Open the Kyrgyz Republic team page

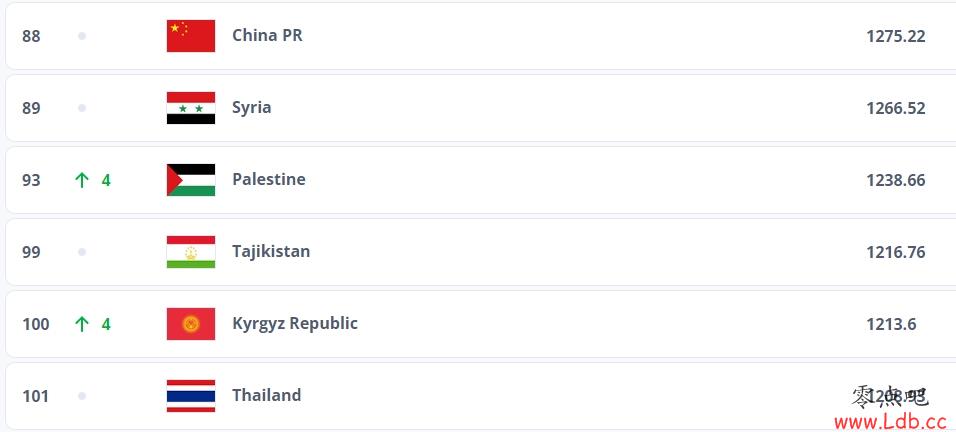pos(295,324)
